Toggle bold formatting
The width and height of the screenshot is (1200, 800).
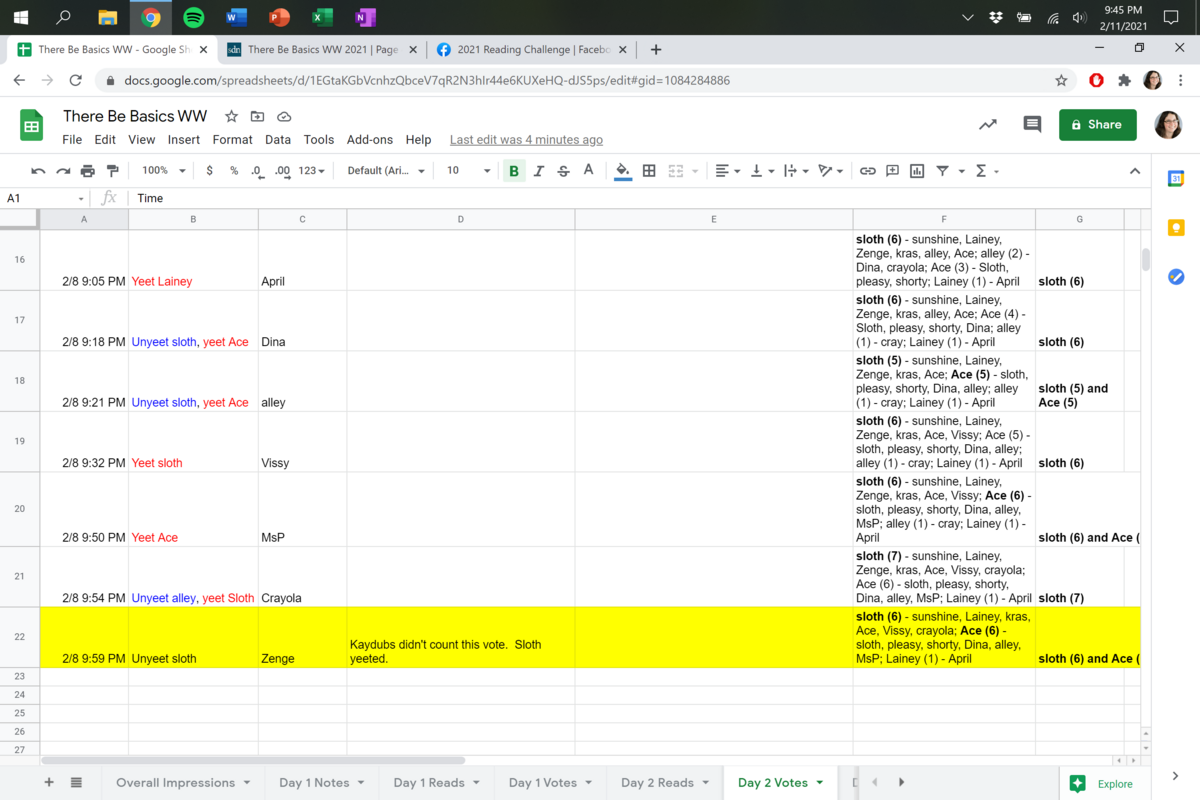tap(514, 171)
